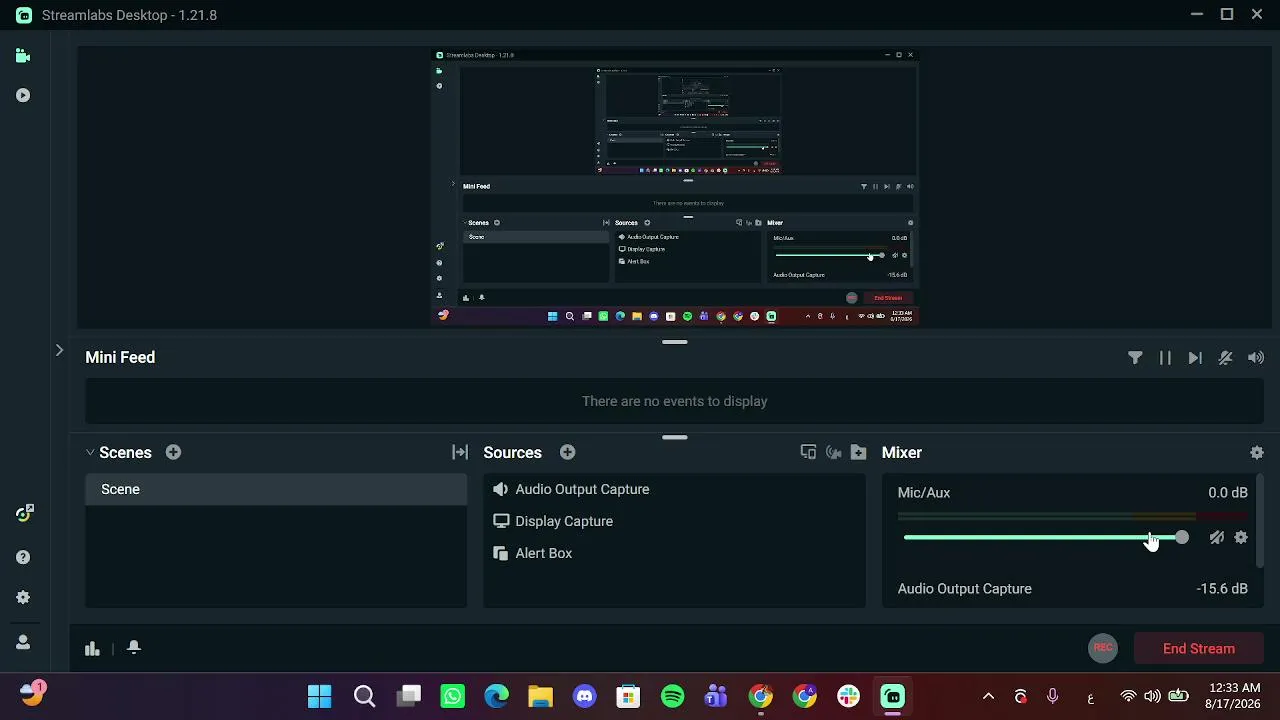This screenshot has height=720, width=1280.
Task: Toggle muted event alerts bell icon
Action: pyautogui.click(x=1225, y=357)
